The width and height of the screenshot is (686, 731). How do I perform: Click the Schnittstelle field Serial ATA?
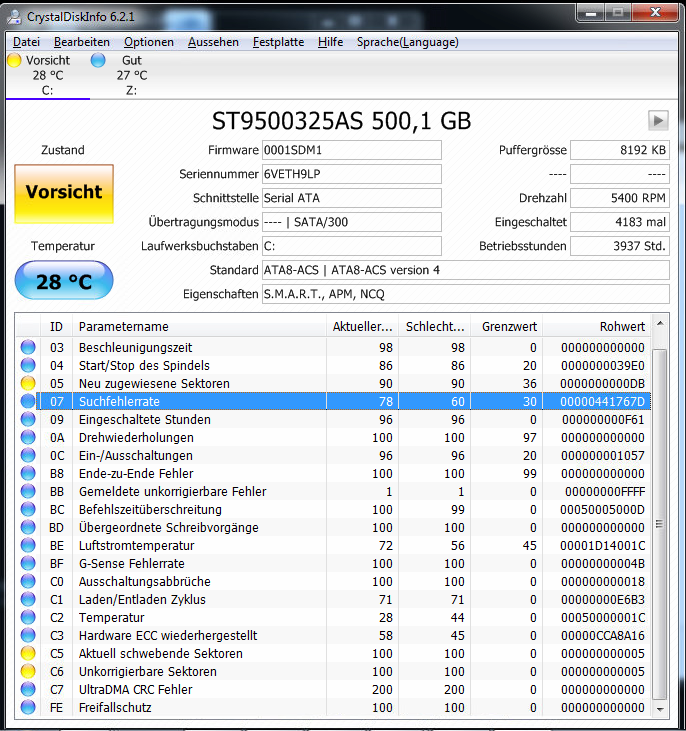click(352, 198)
